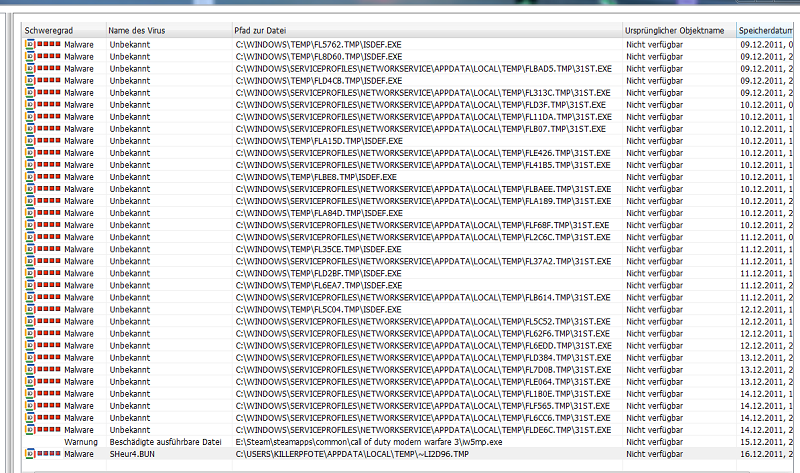
Task: Select path ending FLDE6C.TMP\31ST.EXE
Action: [x=423, y=430]
